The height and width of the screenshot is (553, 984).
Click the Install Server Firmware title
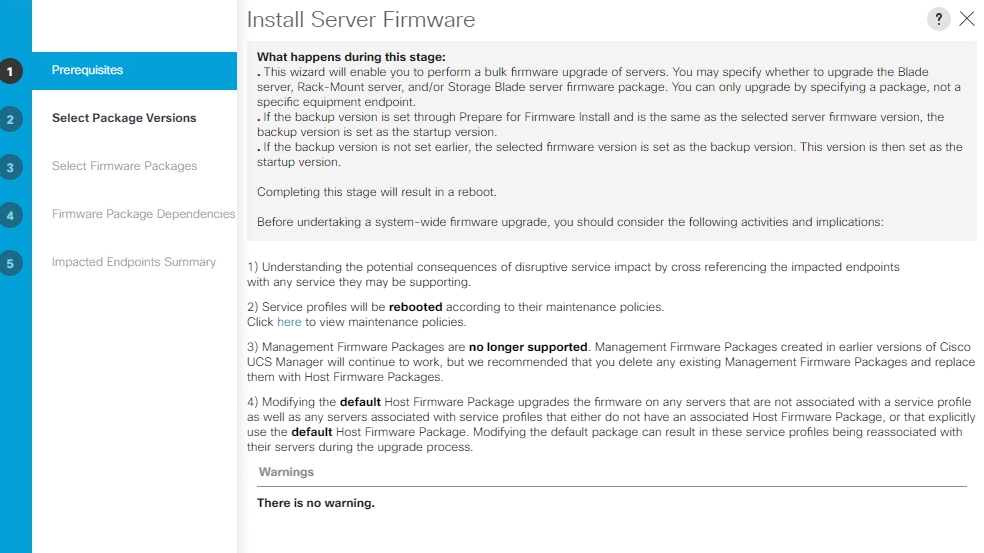(361, 20)
